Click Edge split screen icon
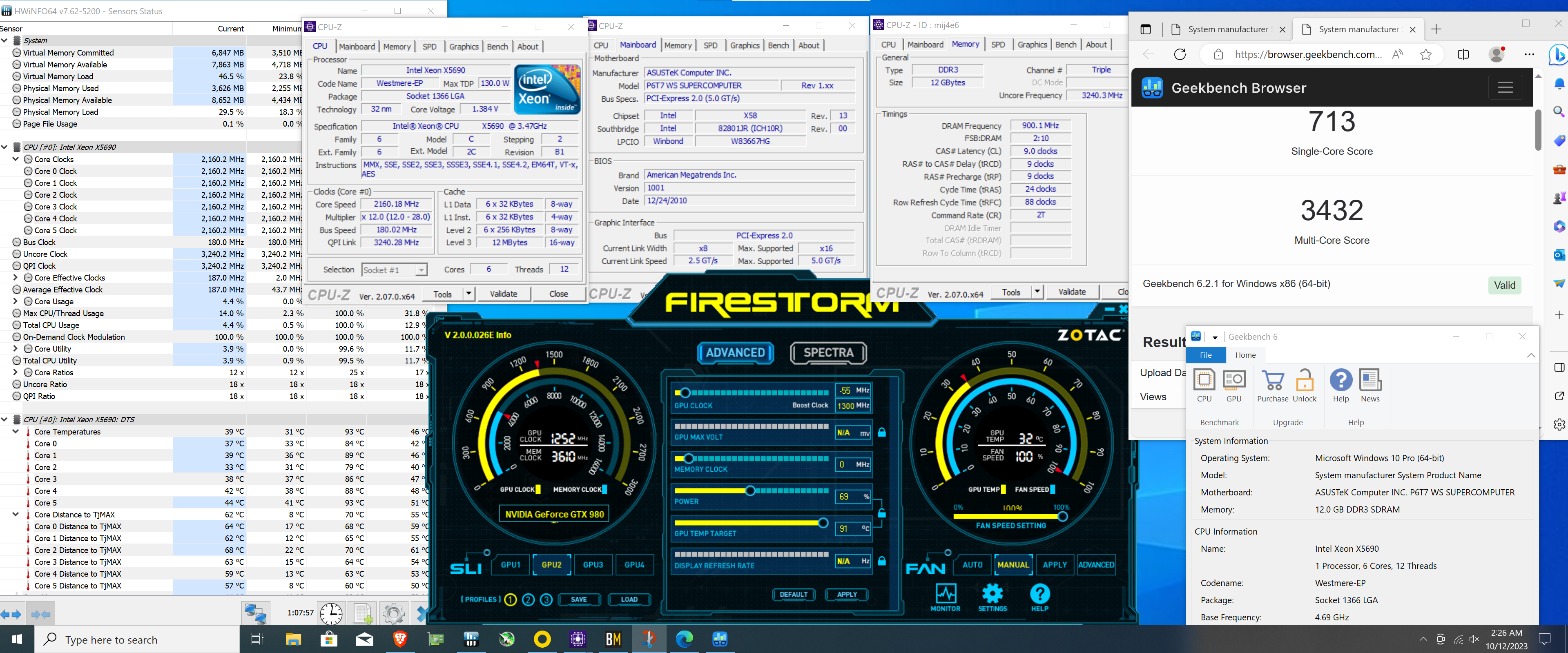 click(1463, 55)
